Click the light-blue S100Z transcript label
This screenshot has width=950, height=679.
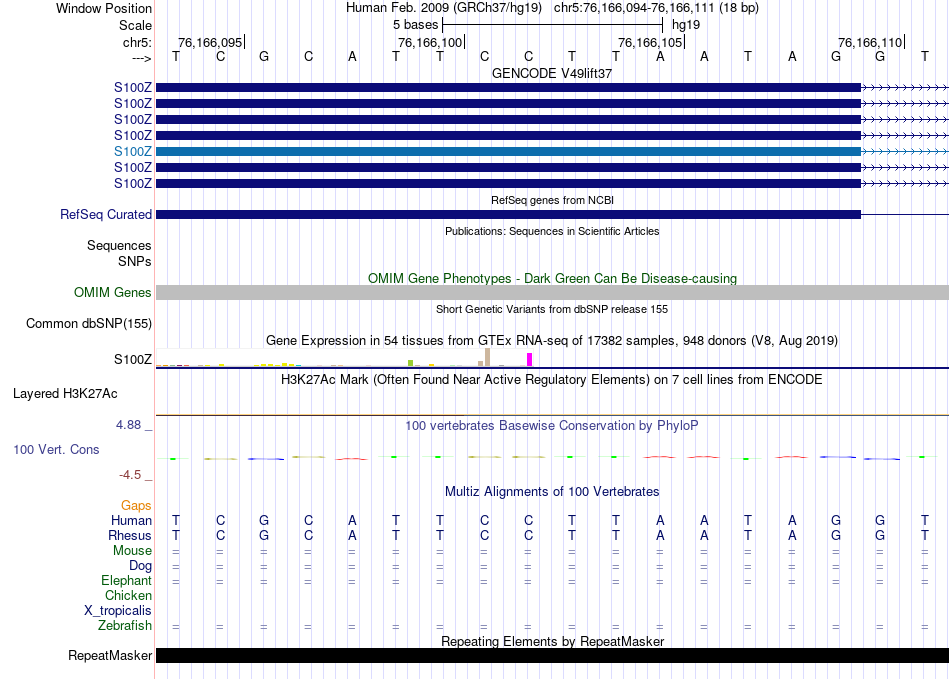[x=133, y=151]
